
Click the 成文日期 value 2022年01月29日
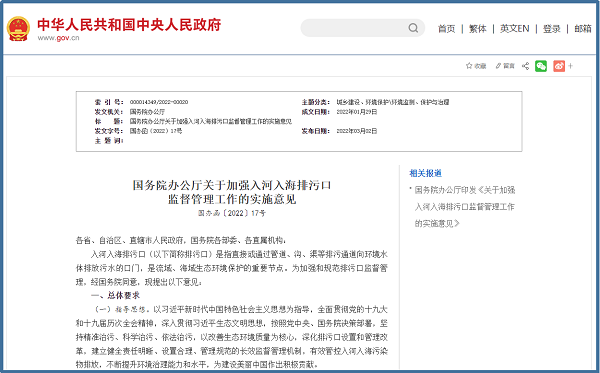357,112
